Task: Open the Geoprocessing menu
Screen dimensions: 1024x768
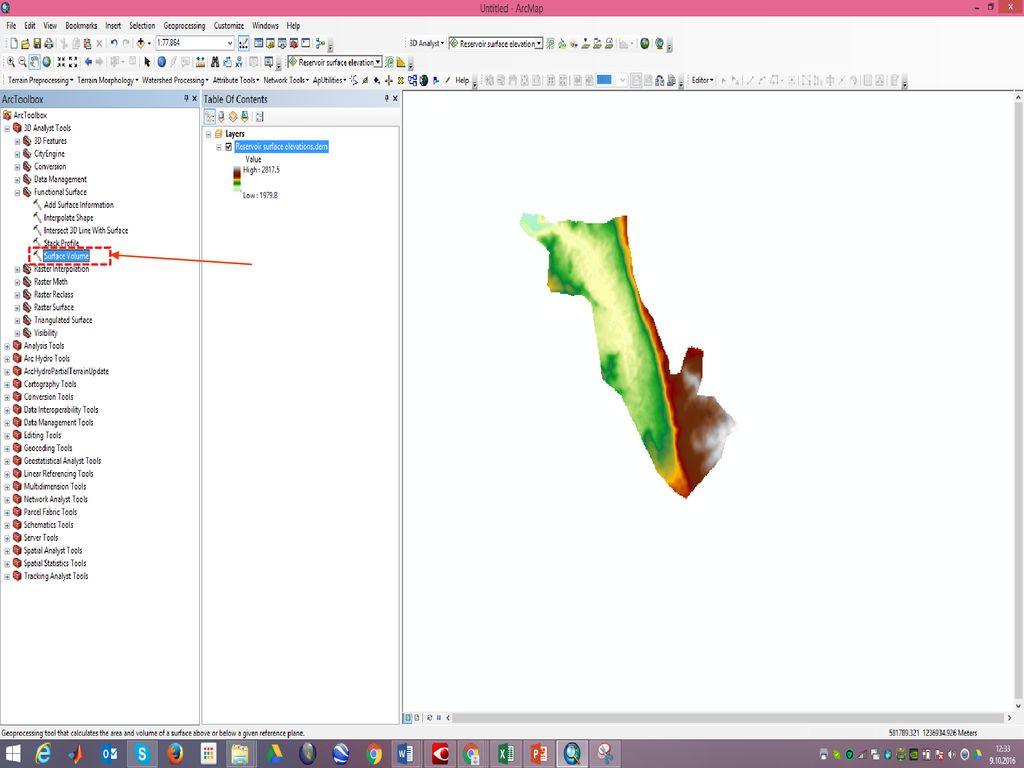Action: click(x=184, y=25)
